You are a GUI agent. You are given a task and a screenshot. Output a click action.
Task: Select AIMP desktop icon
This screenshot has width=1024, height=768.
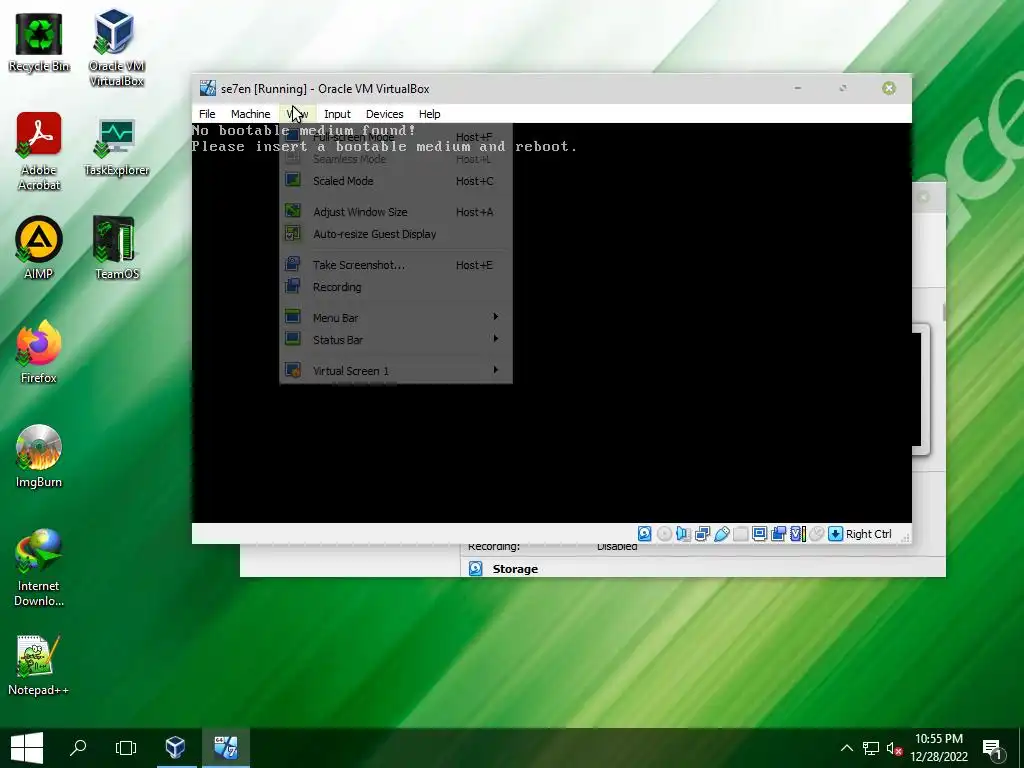point(39,248)
